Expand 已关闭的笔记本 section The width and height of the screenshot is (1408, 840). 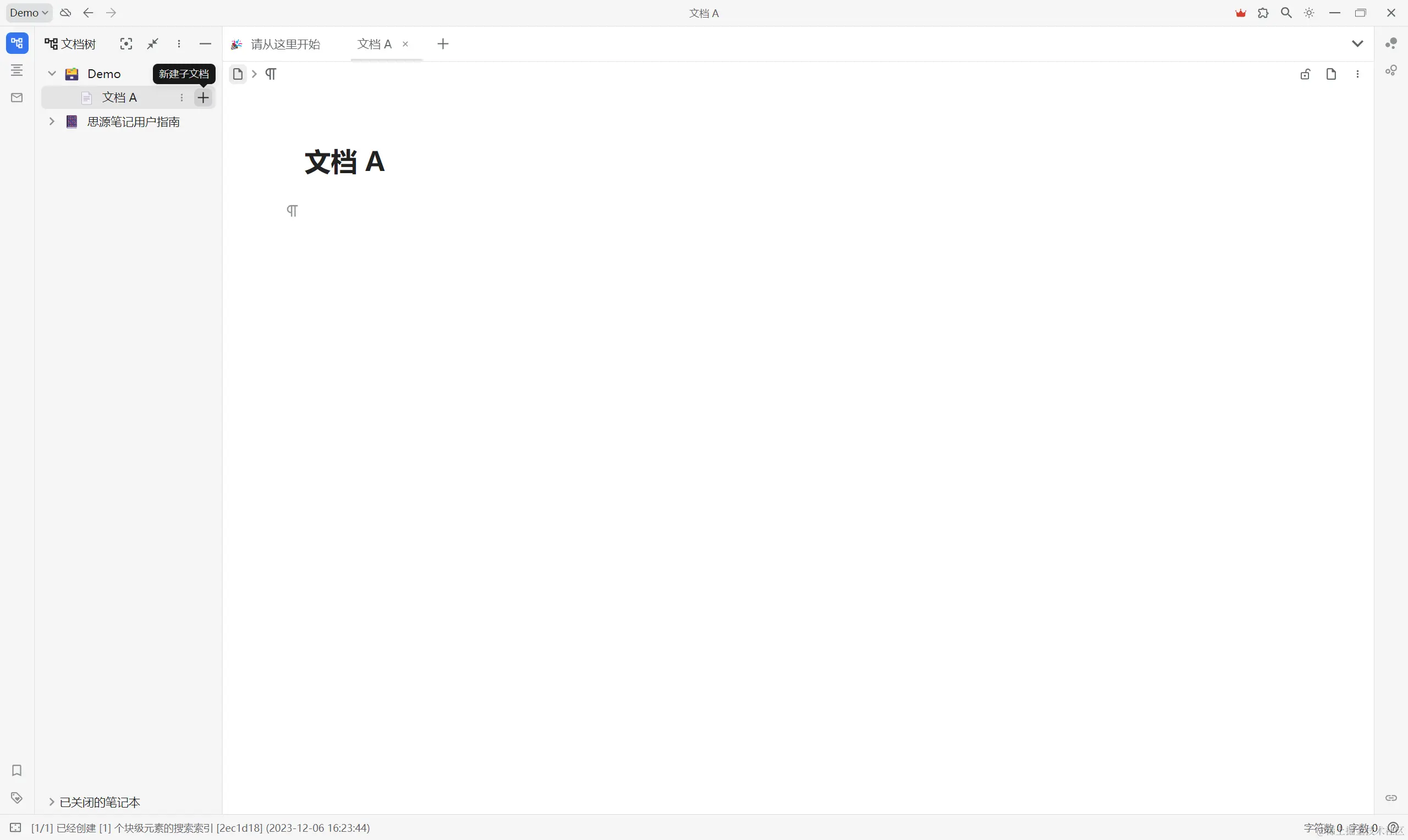[52, 802]
